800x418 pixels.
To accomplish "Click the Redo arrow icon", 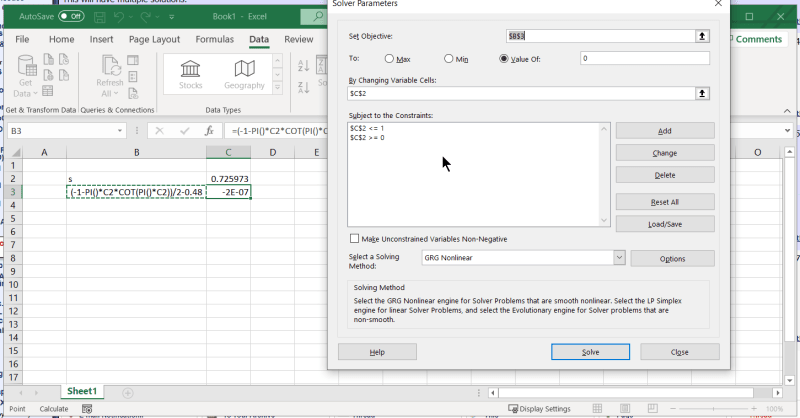I will click(x=145, y=17).
